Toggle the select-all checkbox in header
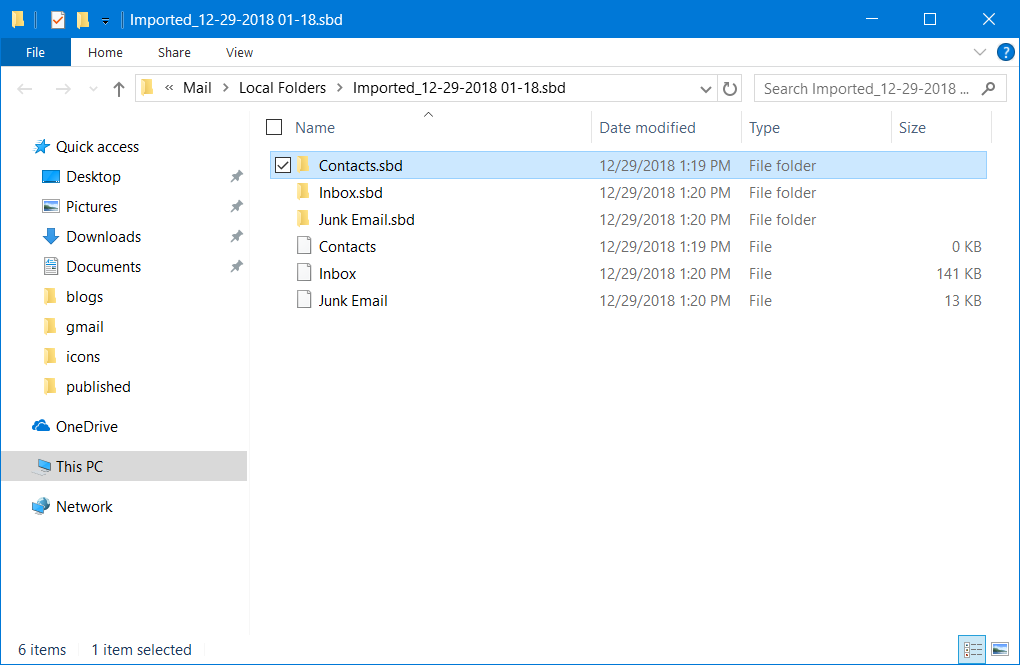Screen dimensions: 1020x665 pyautogui.click(x=274, y=127)
